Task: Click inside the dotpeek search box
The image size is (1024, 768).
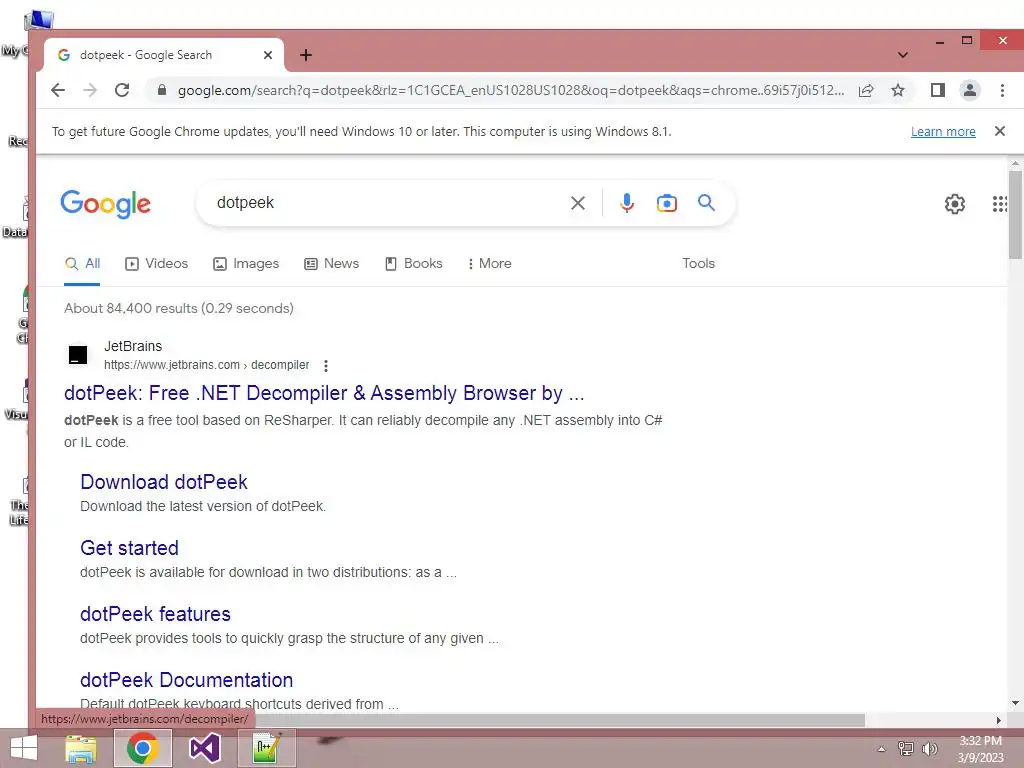Action: [x=385, y=203]
